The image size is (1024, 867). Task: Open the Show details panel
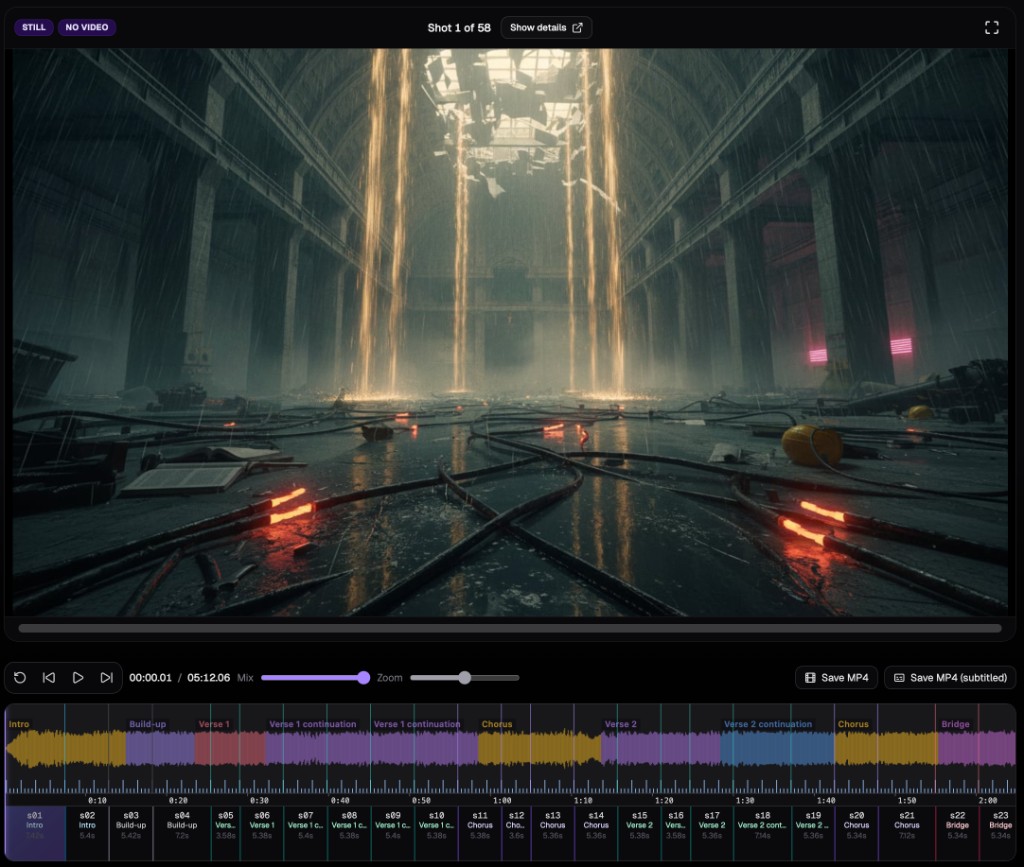545,27
